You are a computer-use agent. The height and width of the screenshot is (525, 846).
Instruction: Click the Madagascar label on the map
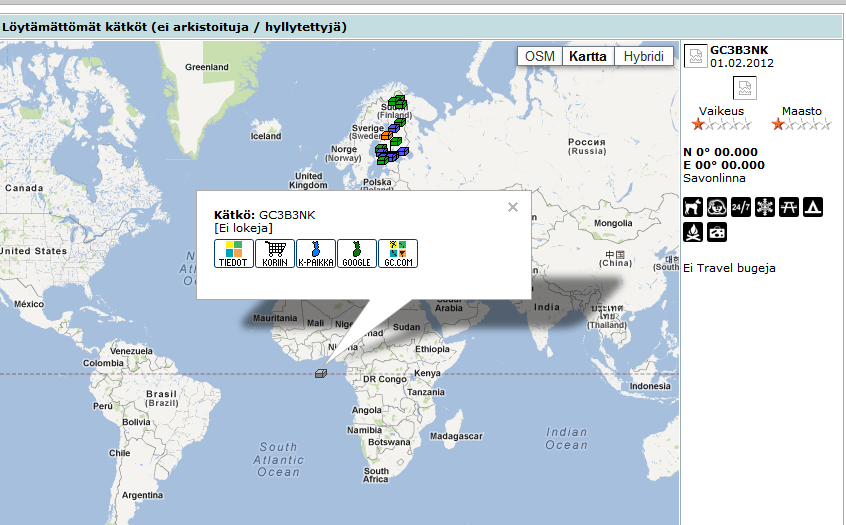[456, 436]
